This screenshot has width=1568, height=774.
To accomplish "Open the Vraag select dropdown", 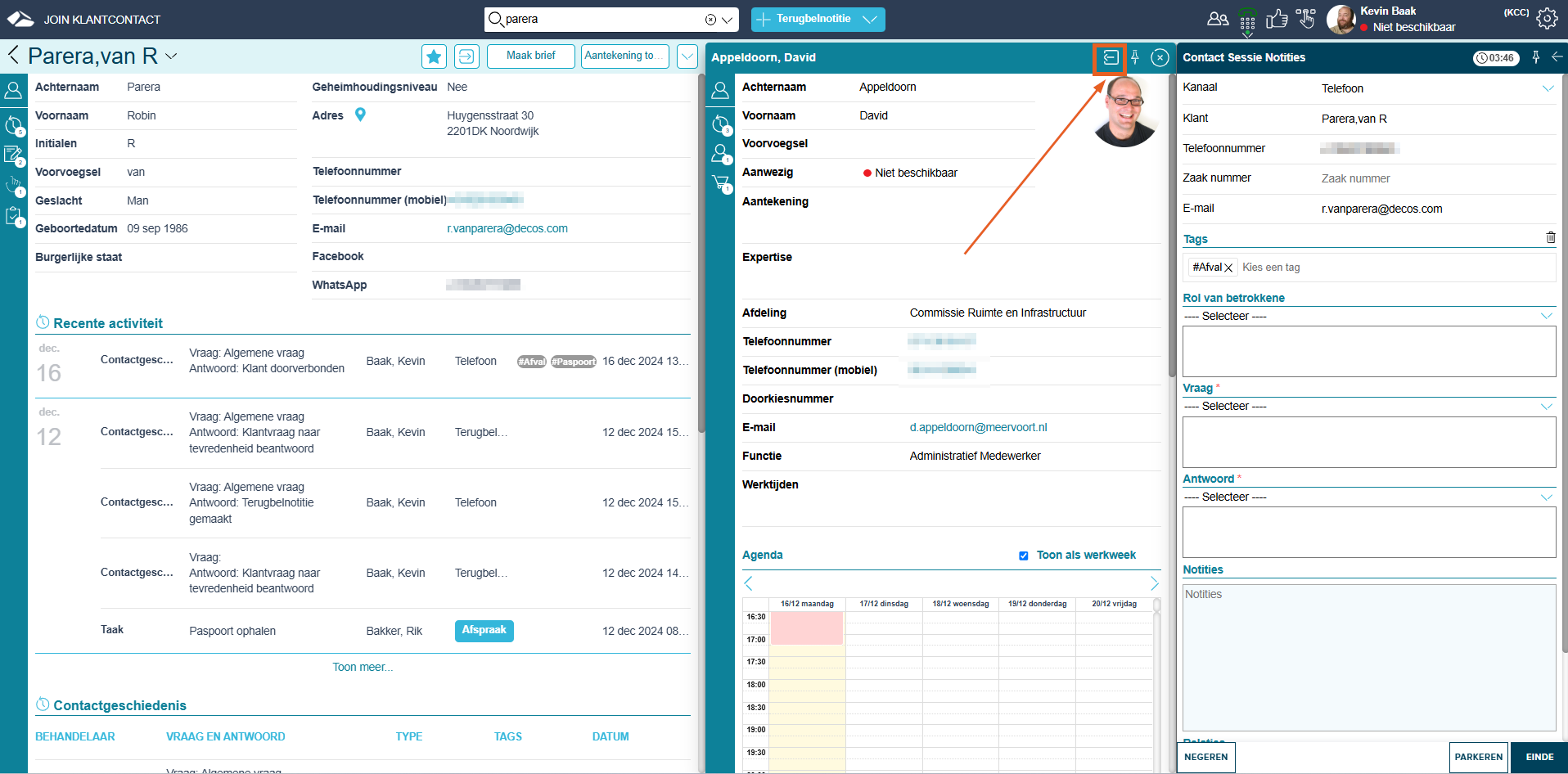I will tap(1368, 406).
